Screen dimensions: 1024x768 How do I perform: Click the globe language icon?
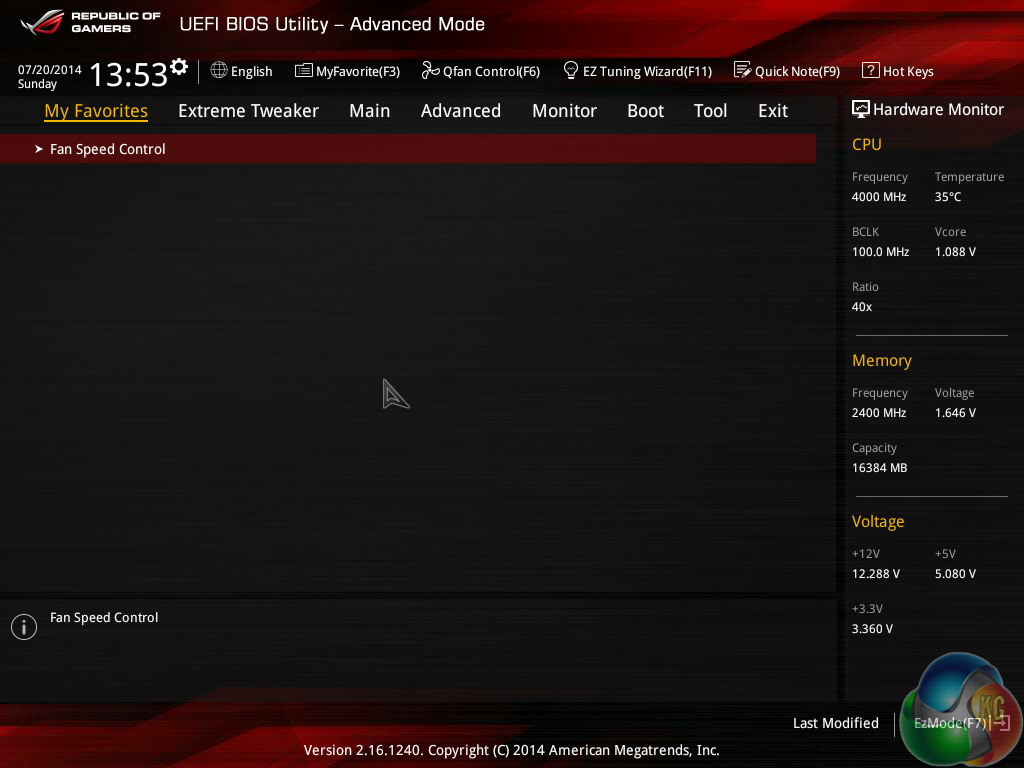click(219, 70)
